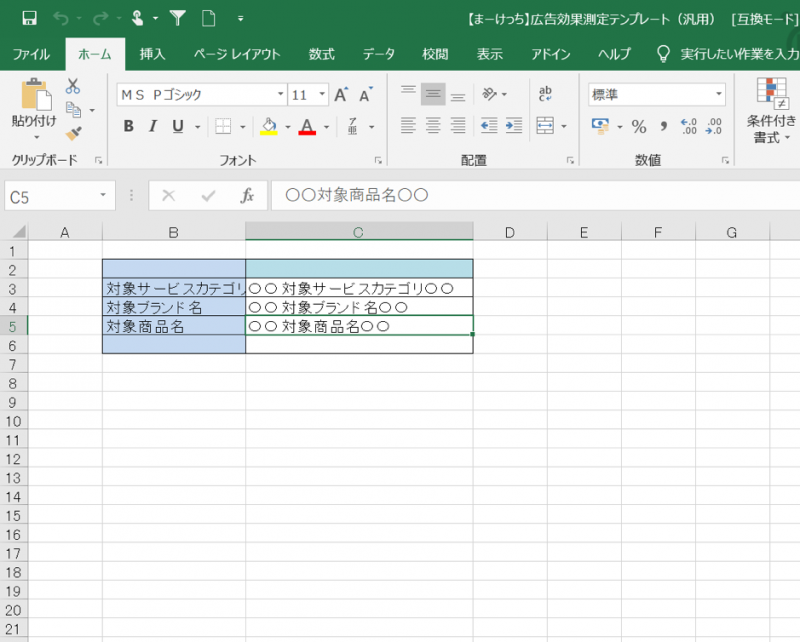Image resolution: width=800 pixels, height=642 pixels.
Task: Click the 貼り付け paste button
Action: coord(34,105)
